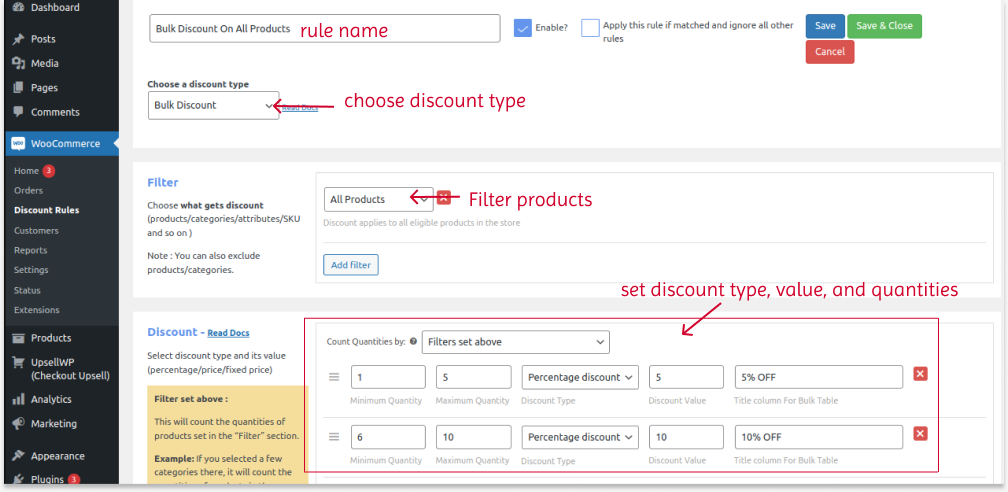Delete the 10% OFF discount row

(x=920, y=434)
